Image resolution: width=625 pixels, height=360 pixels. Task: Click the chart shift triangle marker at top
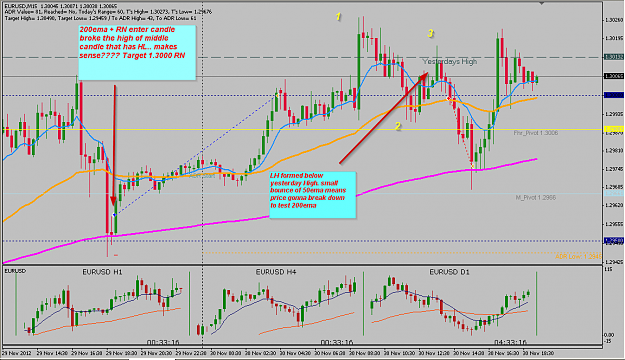click(541, 3)
